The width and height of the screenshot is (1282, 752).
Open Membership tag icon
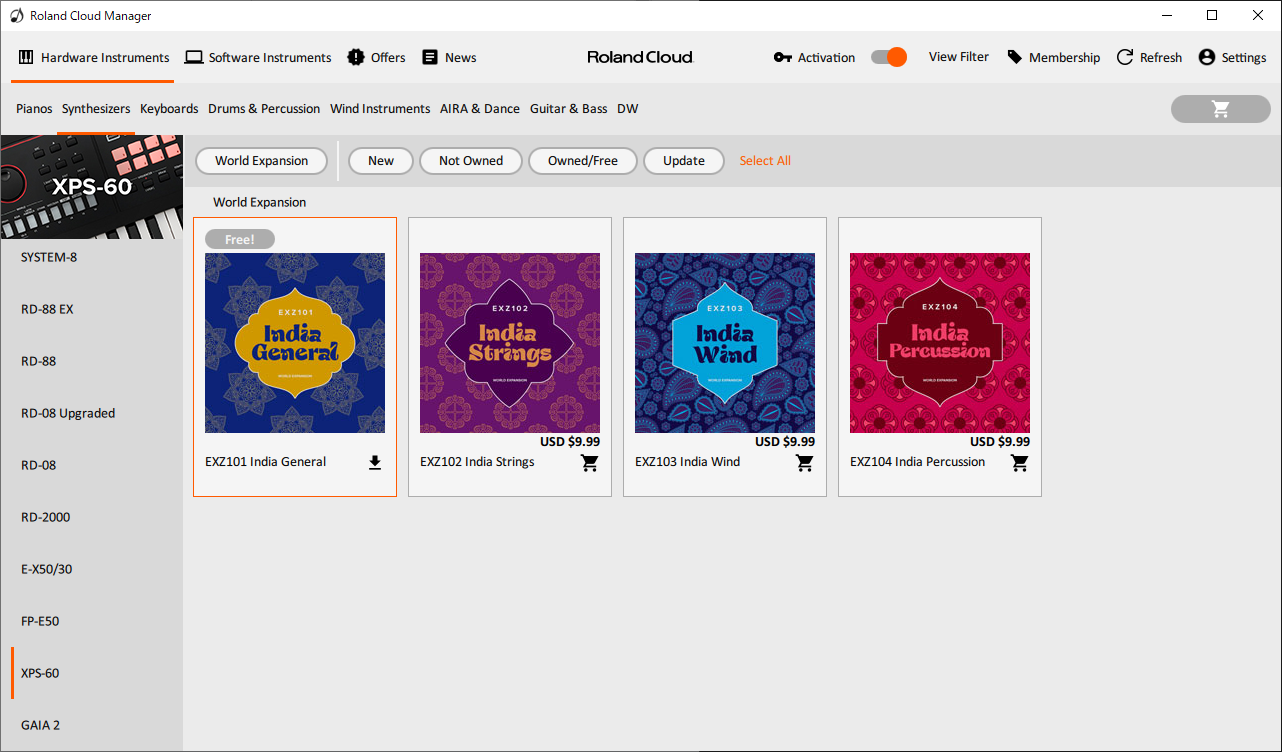point(1015,57)
